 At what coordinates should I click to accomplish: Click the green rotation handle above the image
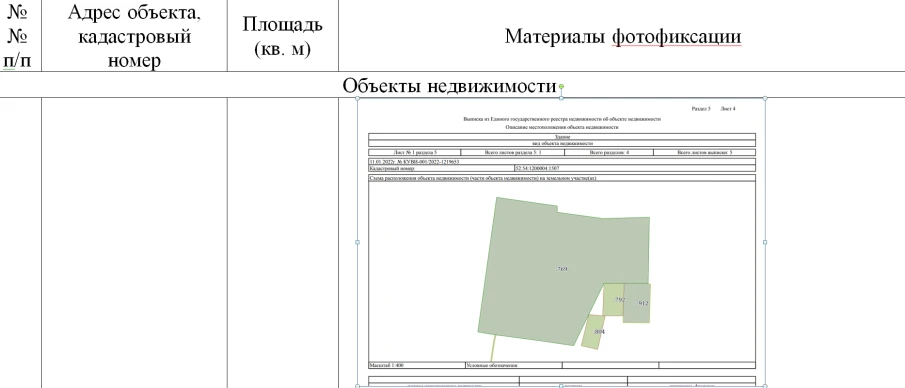(x=561, y=87)
